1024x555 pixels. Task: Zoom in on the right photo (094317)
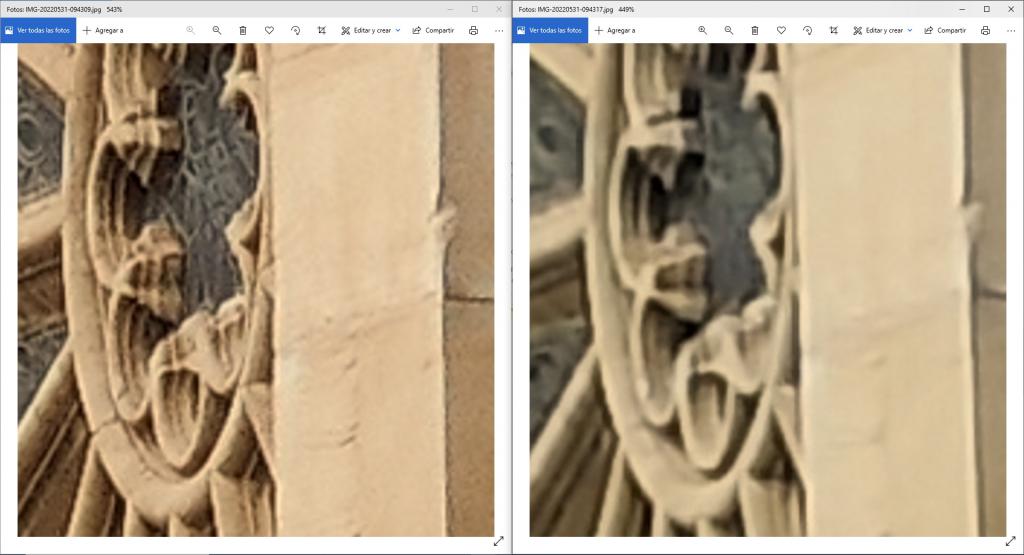[702, 30]
